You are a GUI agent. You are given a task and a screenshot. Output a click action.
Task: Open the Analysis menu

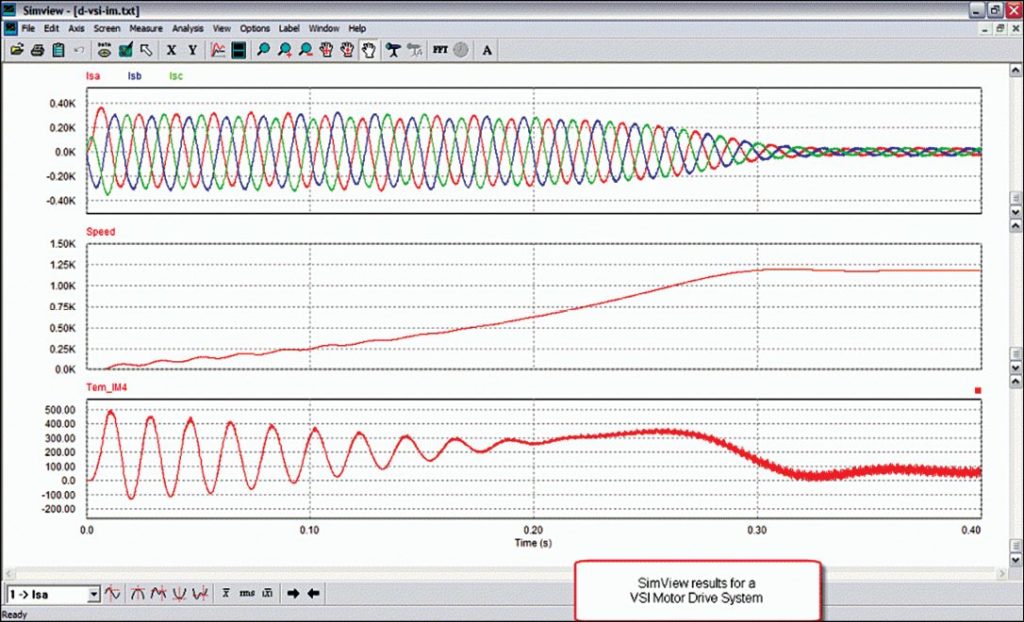coord(186,28)
